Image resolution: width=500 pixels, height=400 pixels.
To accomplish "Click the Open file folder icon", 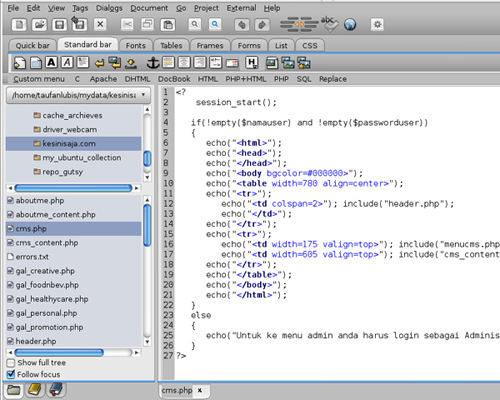I will (x=39, y=25).
